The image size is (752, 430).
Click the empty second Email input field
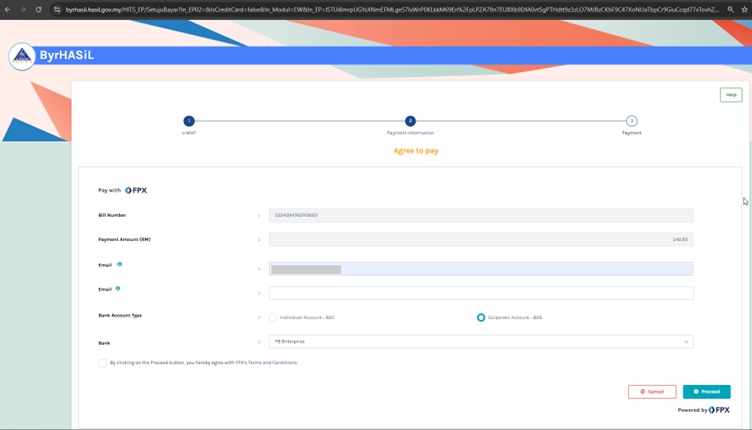tap(480, 293)
